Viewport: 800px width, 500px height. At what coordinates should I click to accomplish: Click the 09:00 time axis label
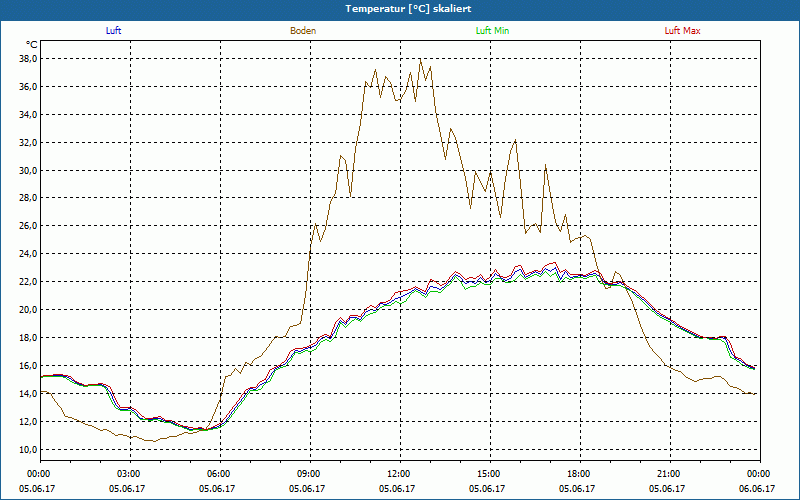(309, 474)
